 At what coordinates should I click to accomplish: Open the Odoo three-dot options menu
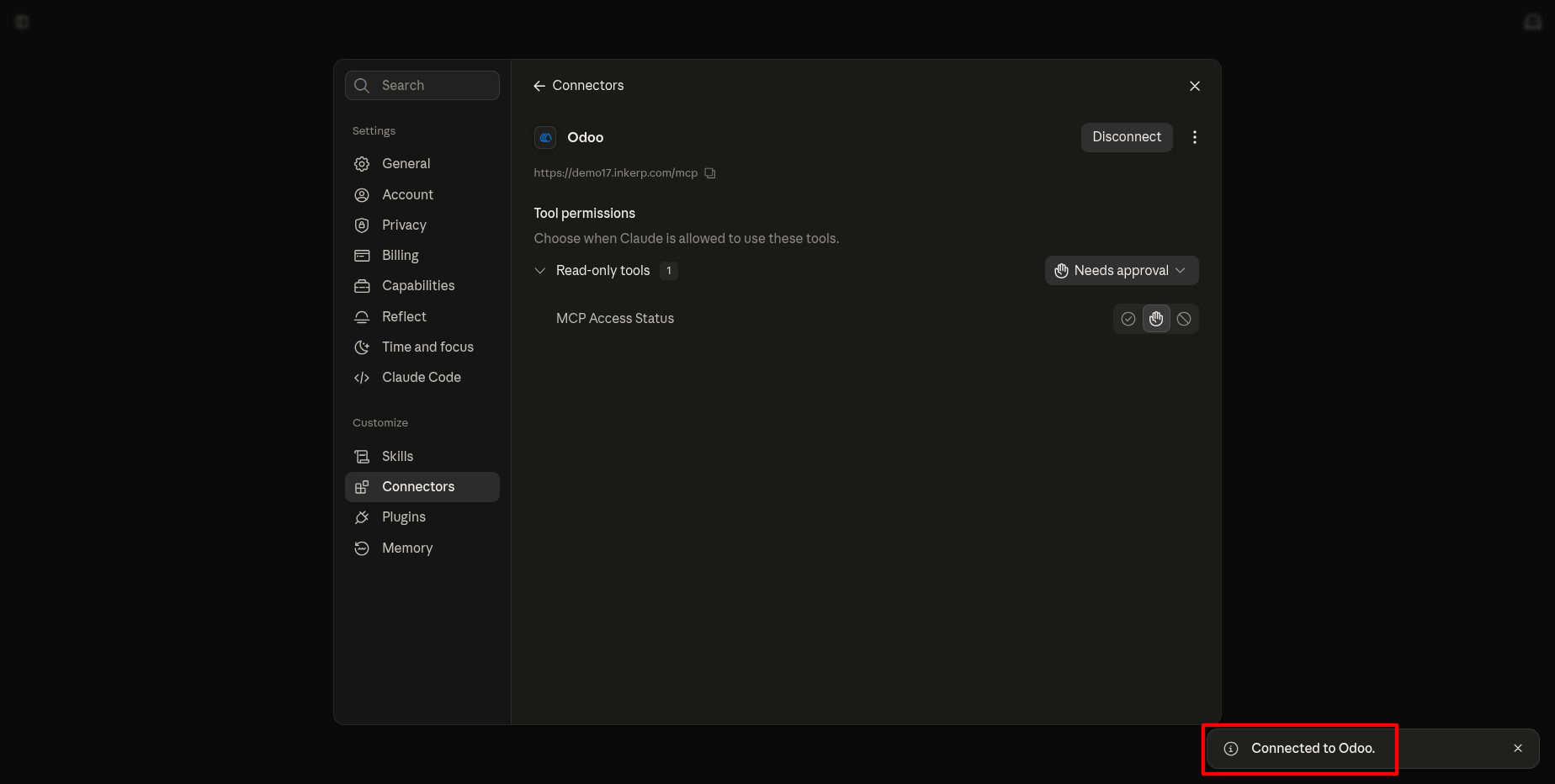pyautogui.click(x=1194, y=137)
